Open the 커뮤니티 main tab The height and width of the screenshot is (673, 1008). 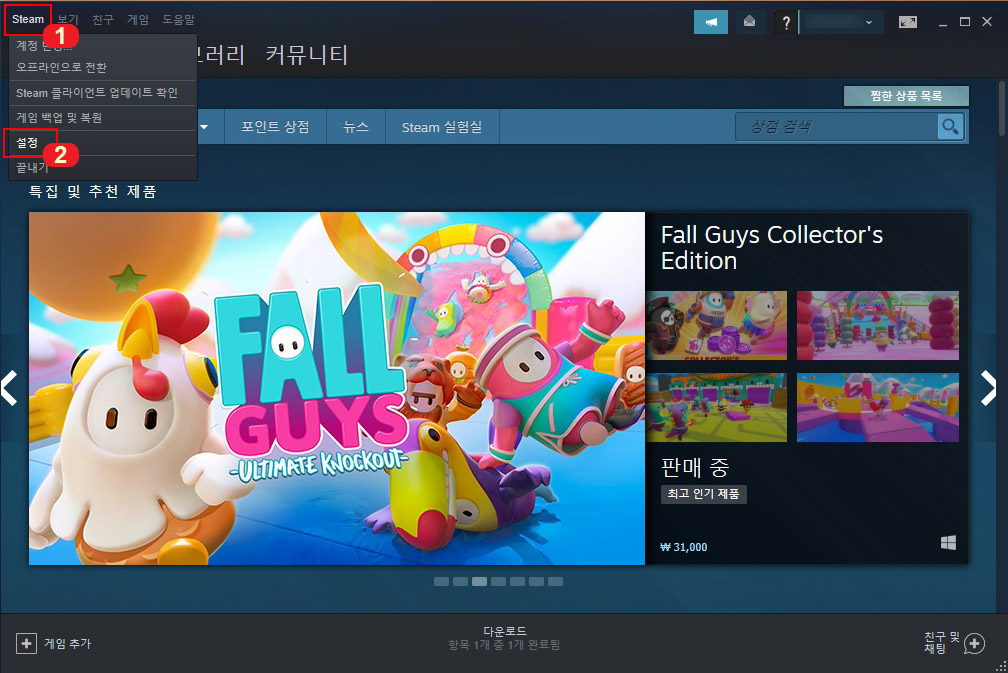pyautogui.click(x=307, y=55)
